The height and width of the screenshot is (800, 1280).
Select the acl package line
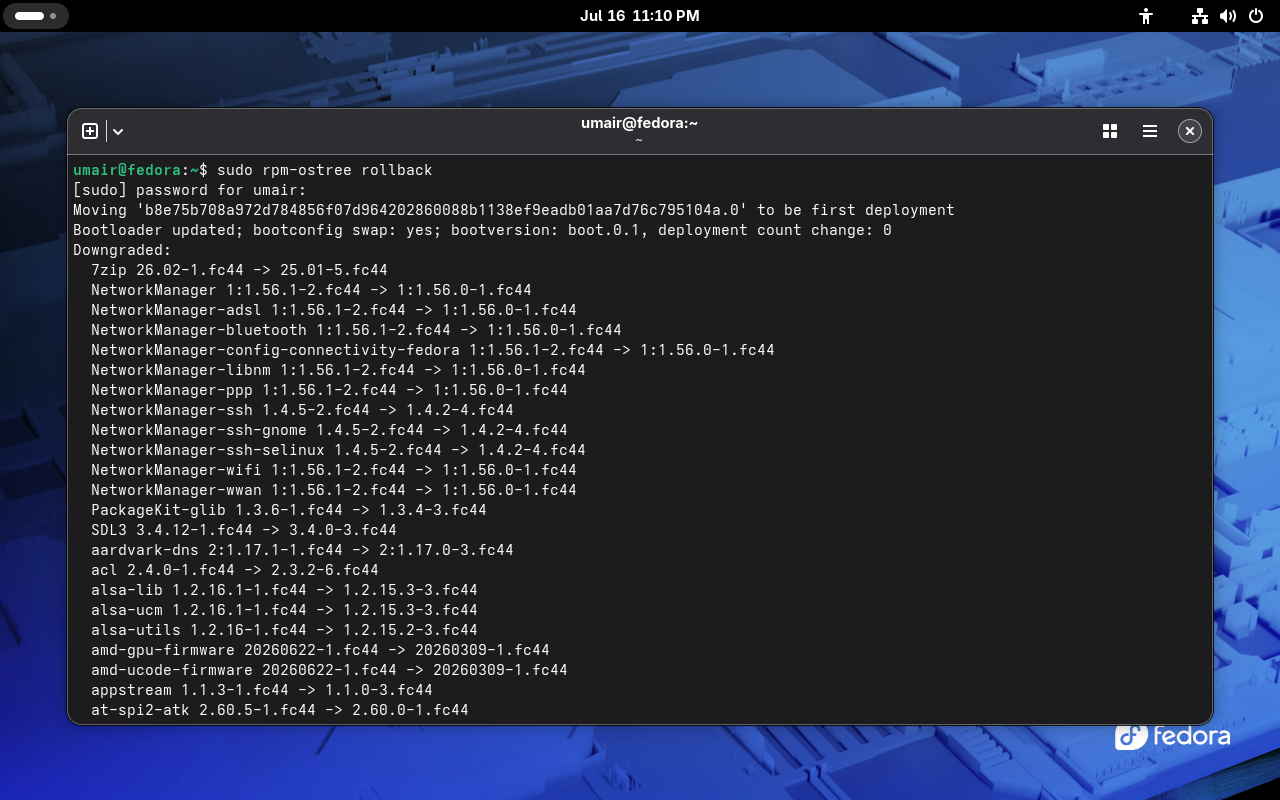pos(235,570)
